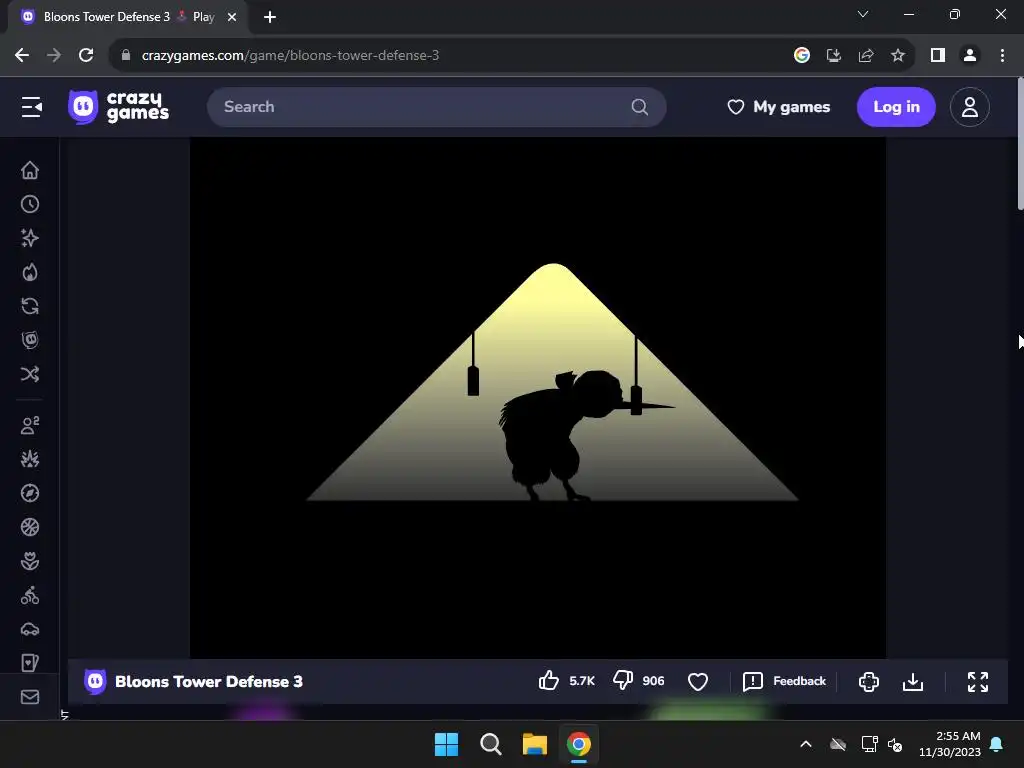This screenshot has width=1024, height=768.
Task: Open the Chrome profile button
Action: [x=970, y=56]
